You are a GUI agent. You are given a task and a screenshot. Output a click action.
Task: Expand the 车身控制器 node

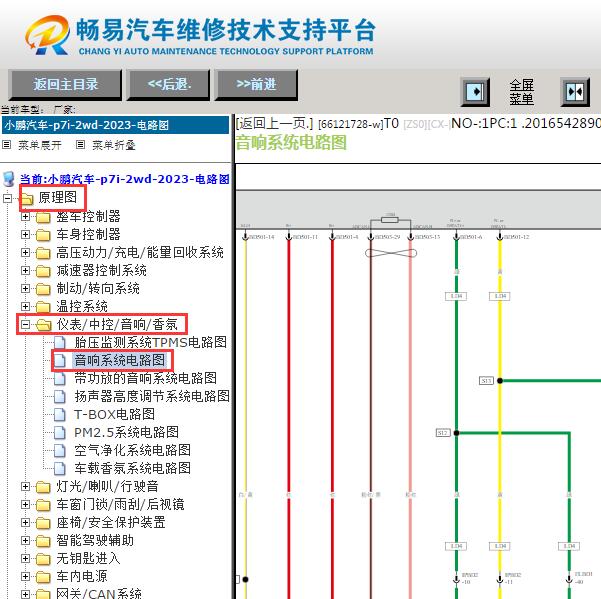click(x=25, y=235)
